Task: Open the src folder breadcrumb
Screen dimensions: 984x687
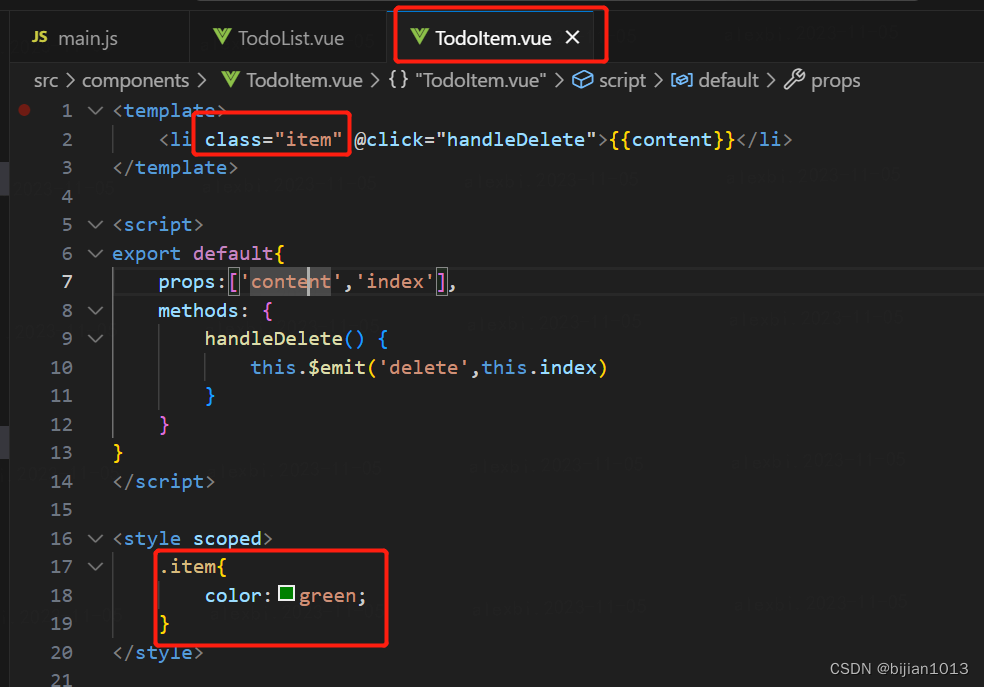Action: click(45, 80)
